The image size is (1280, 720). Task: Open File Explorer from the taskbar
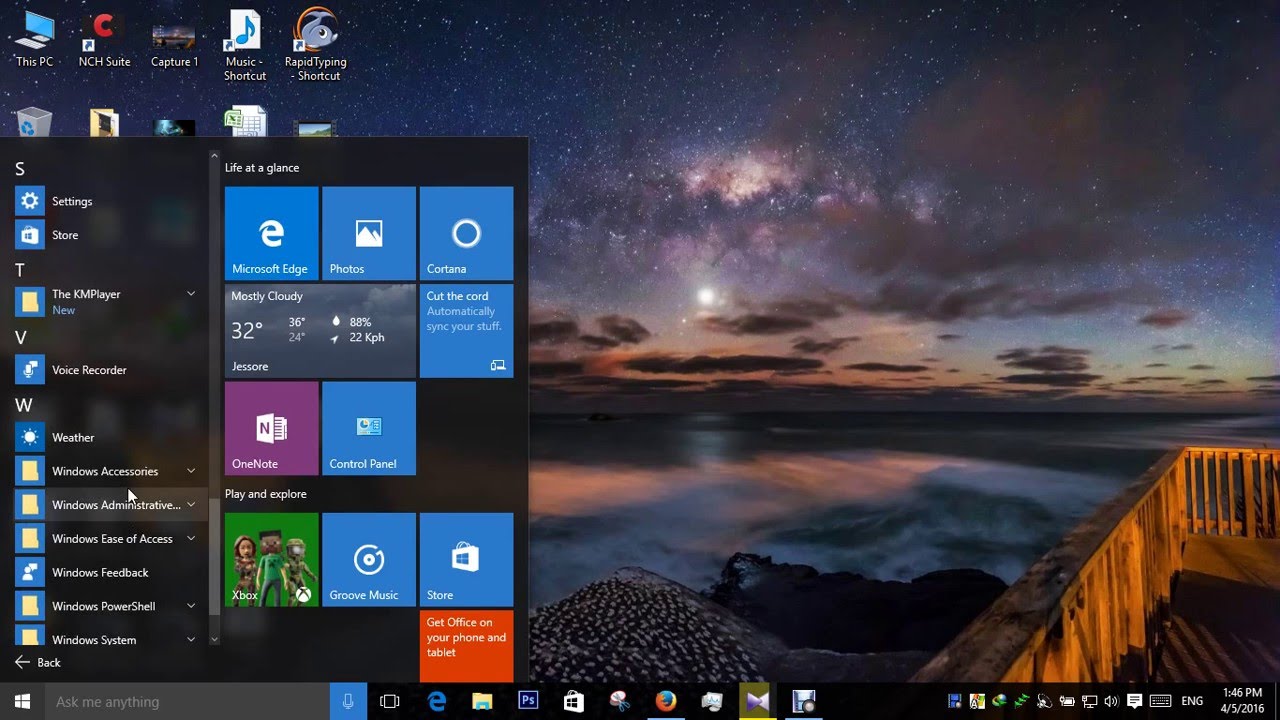(x=482, y=701)
